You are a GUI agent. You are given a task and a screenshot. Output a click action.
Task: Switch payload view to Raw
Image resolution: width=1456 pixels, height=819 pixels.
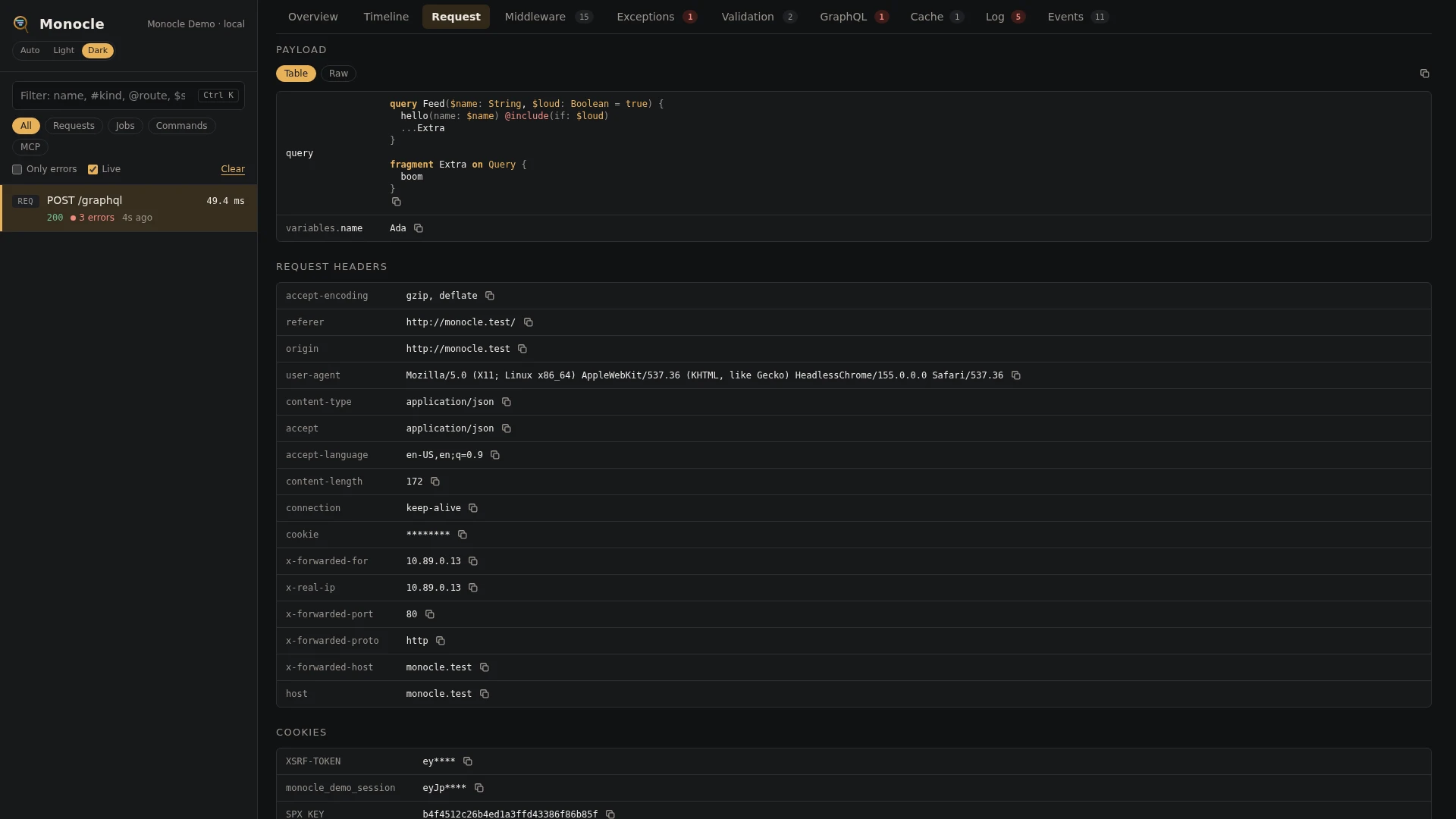click(338, 74)
